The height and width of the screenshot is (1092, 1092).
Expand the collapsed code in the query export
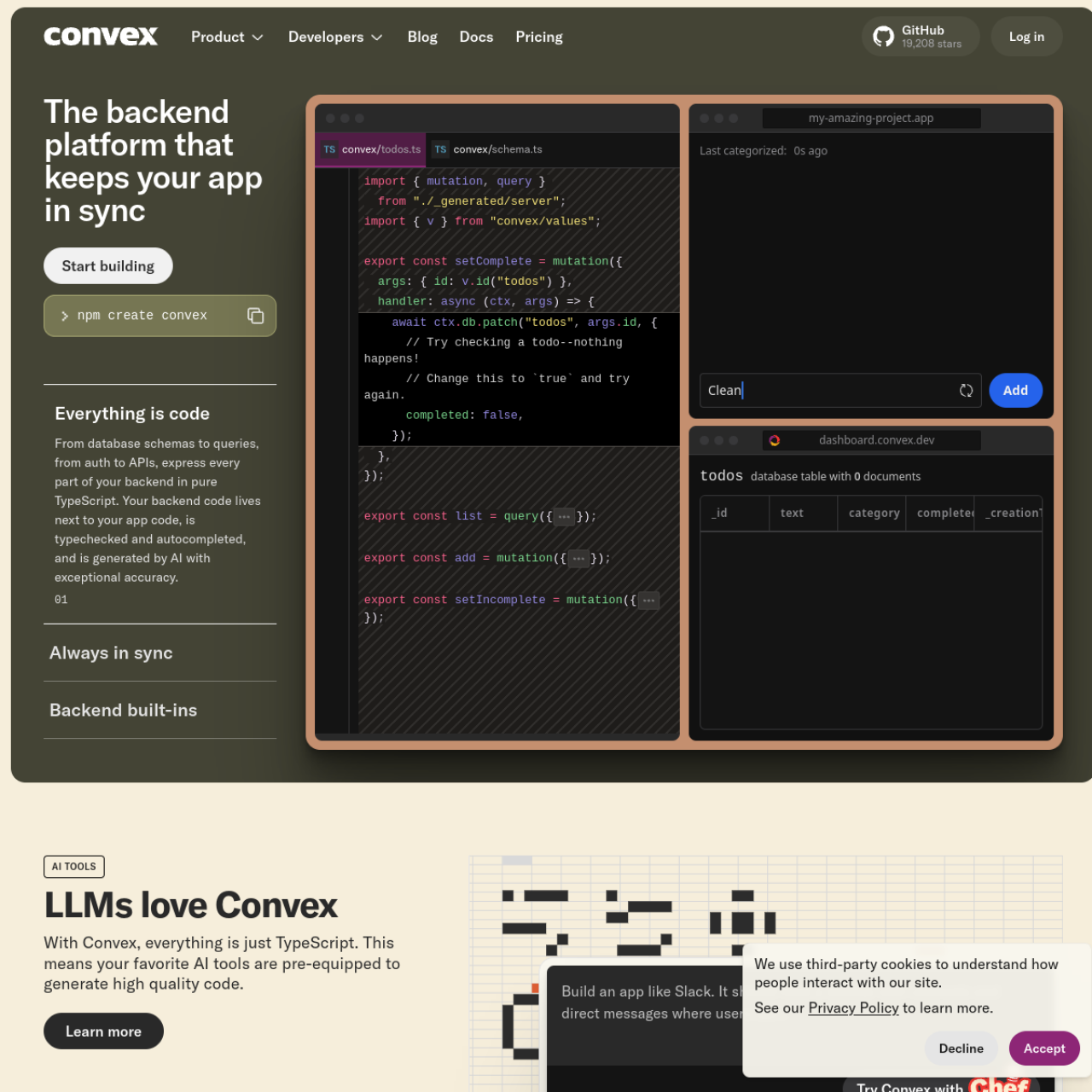564,516
